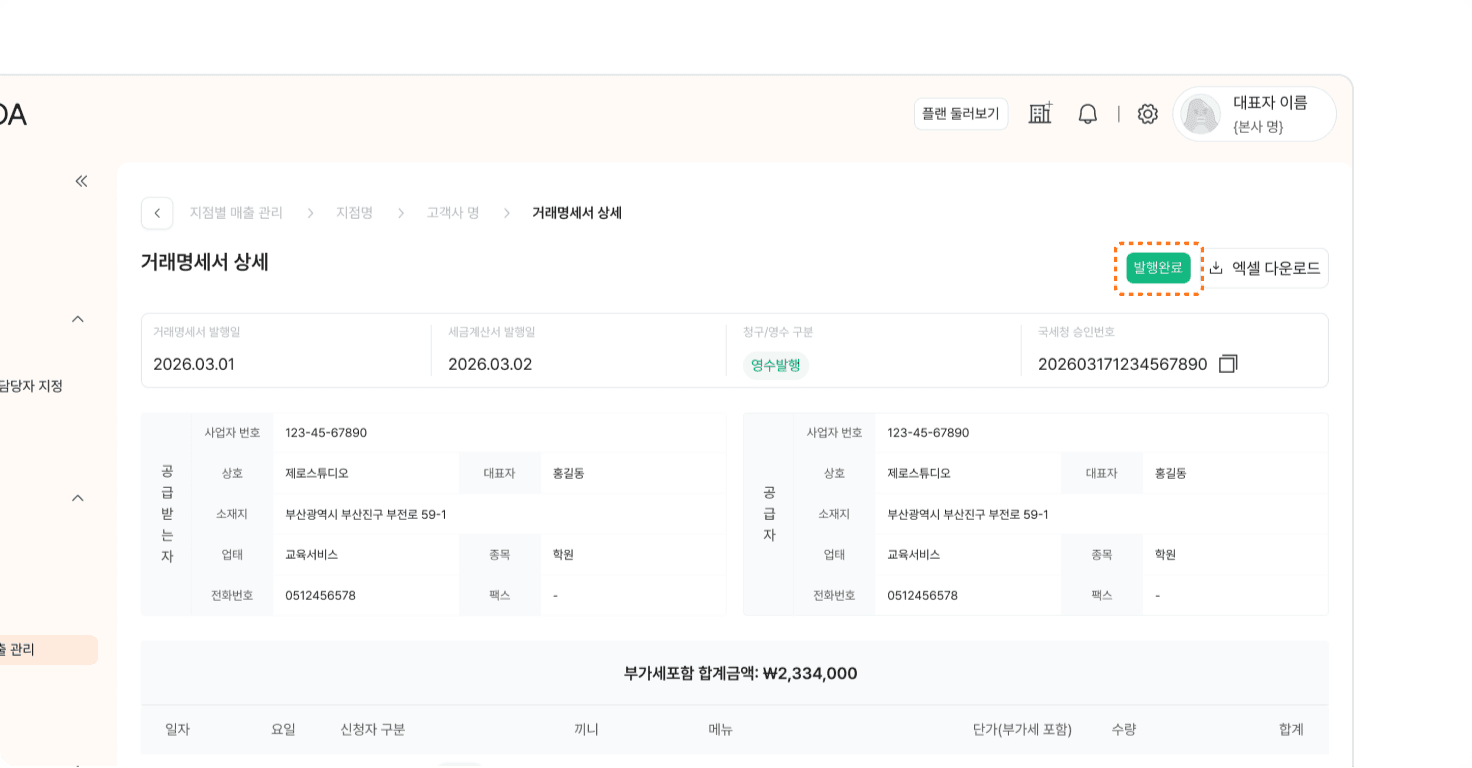The image size is (1472, 768).
Task: Download Excel via 엑셀 다운로드 button
Action: tap(1265, 268)
